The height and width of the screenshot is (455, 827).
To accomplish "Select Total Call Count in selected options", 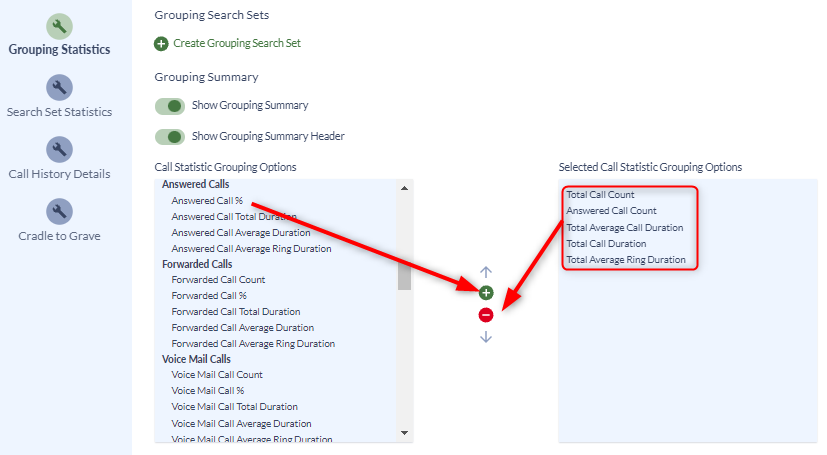I will coord(600,195).
